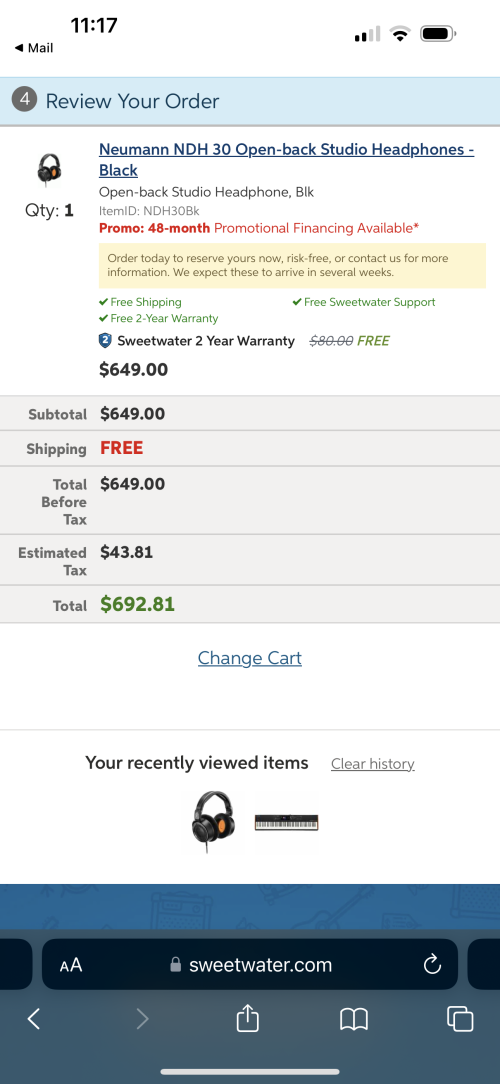This screenshot has width=500, height=1084.
Task: Tap the step 4 number badge
Action: point(24,100)
